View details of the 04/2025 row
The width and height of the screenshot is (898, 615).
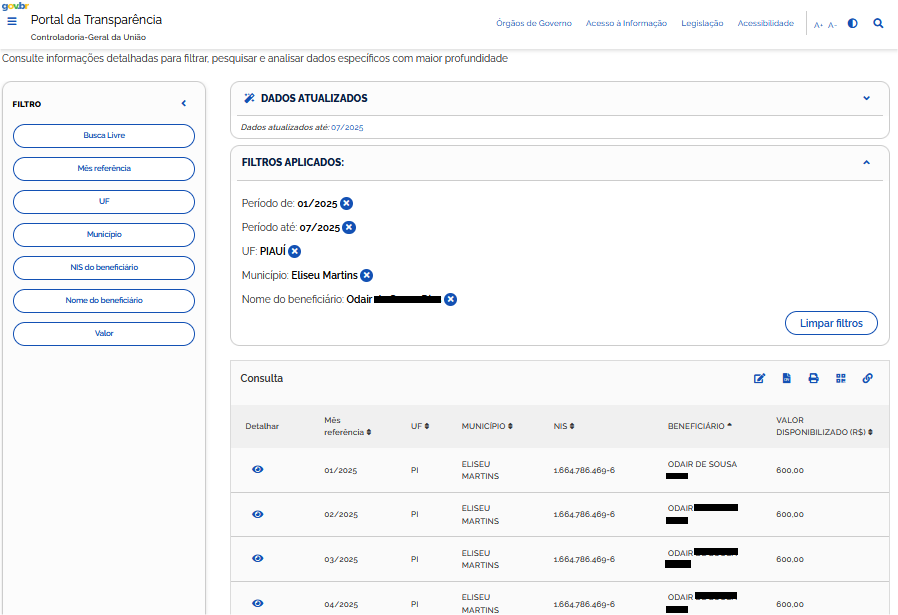[x=258, y=603]
